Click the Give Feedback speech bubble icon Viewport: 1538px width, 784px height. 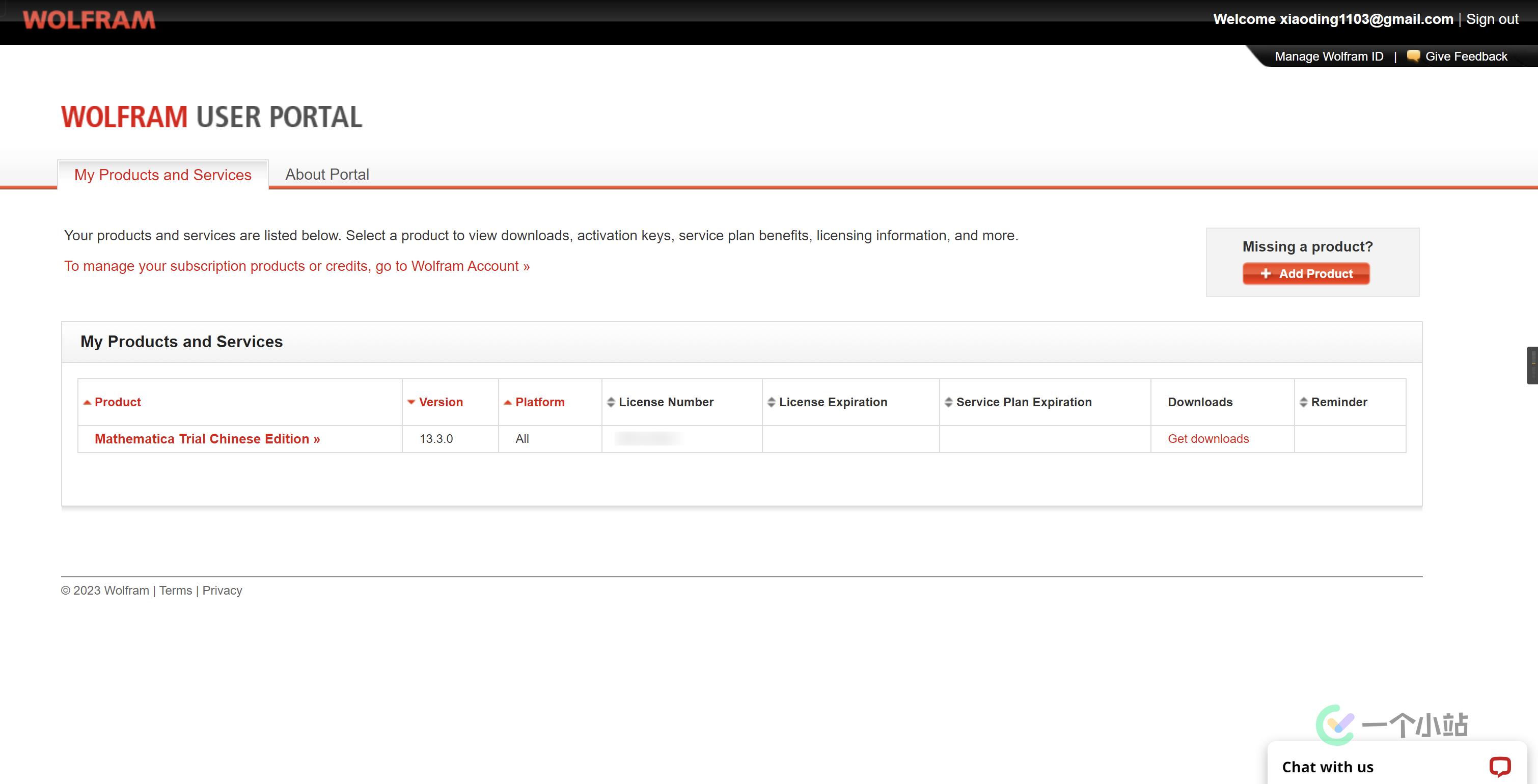click(x=1413, y=56)
